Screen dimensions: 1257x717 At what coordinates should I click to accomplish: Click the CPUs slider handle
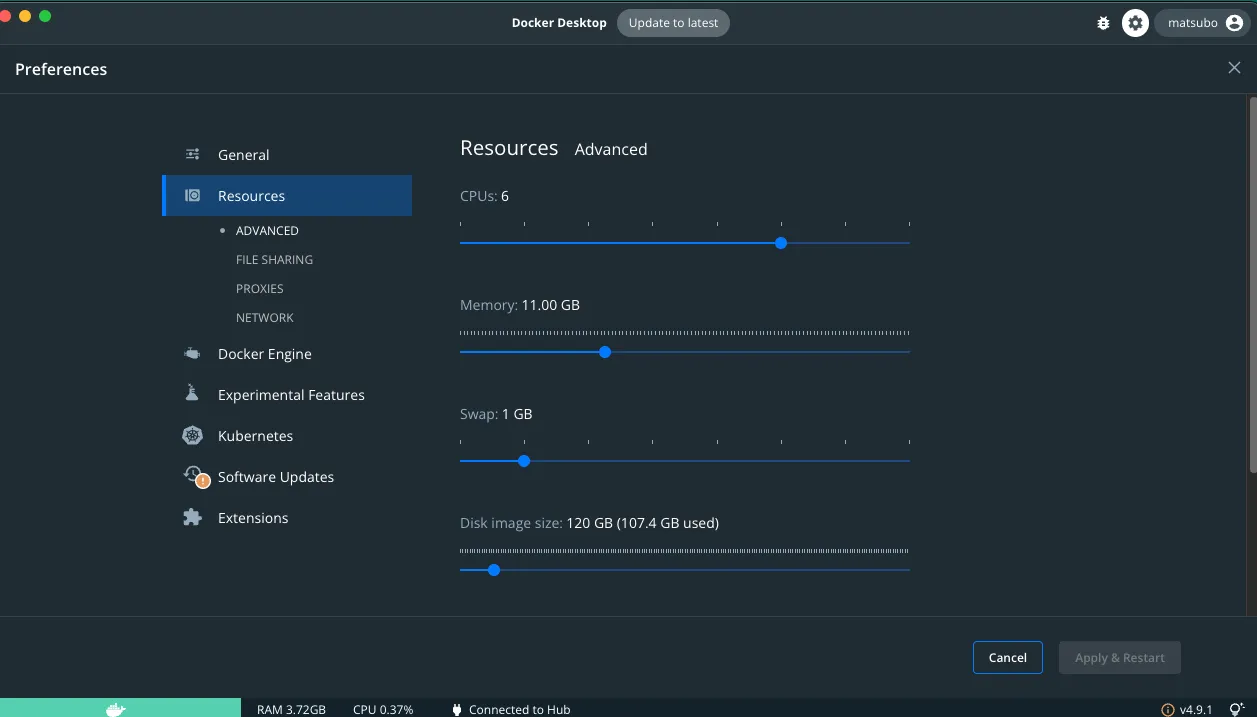[x=781, y=243]
